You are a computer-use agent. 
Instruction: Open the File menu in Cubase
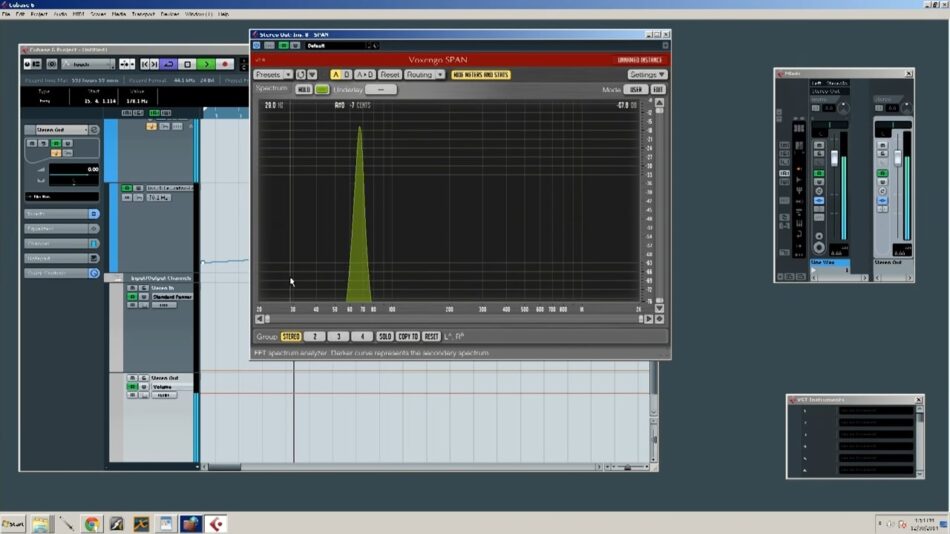point(6,13)
